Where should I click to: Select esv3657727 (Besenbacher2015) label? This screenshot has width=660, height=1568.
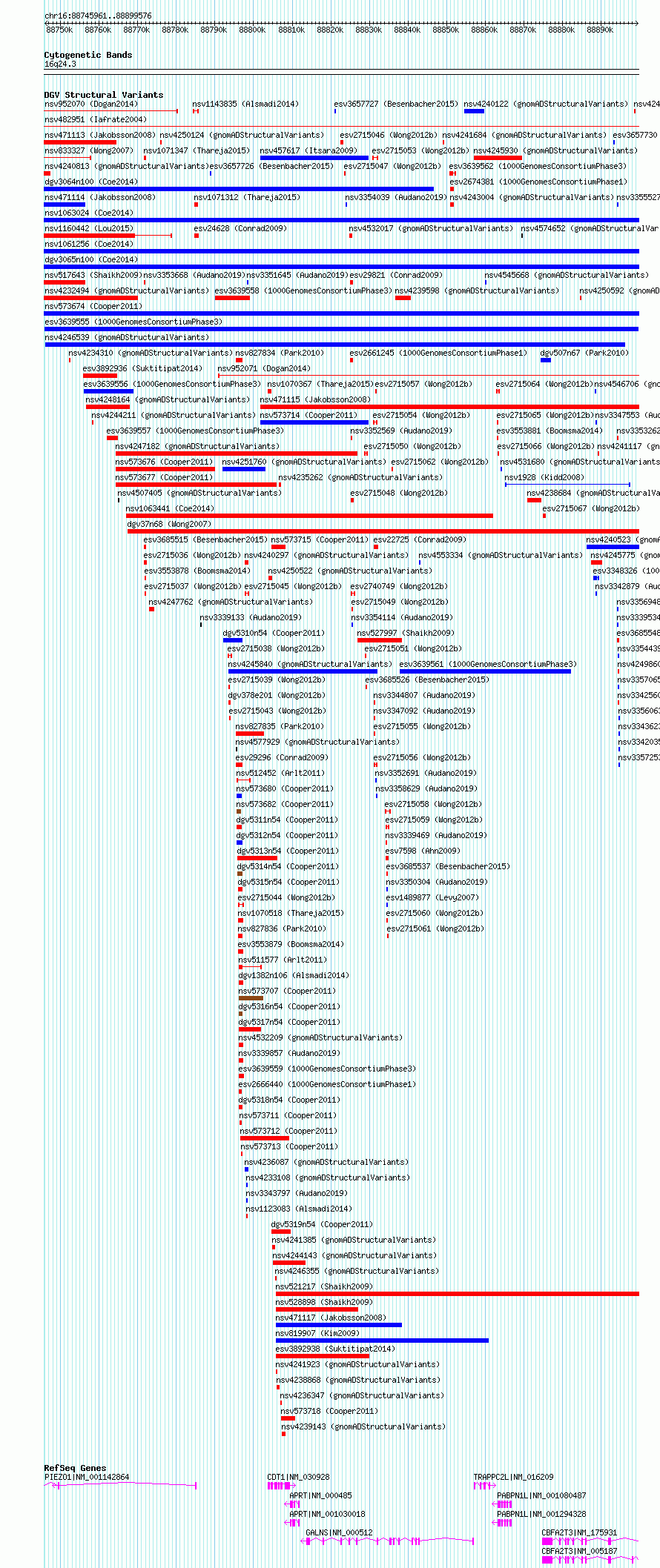(396, 104)
